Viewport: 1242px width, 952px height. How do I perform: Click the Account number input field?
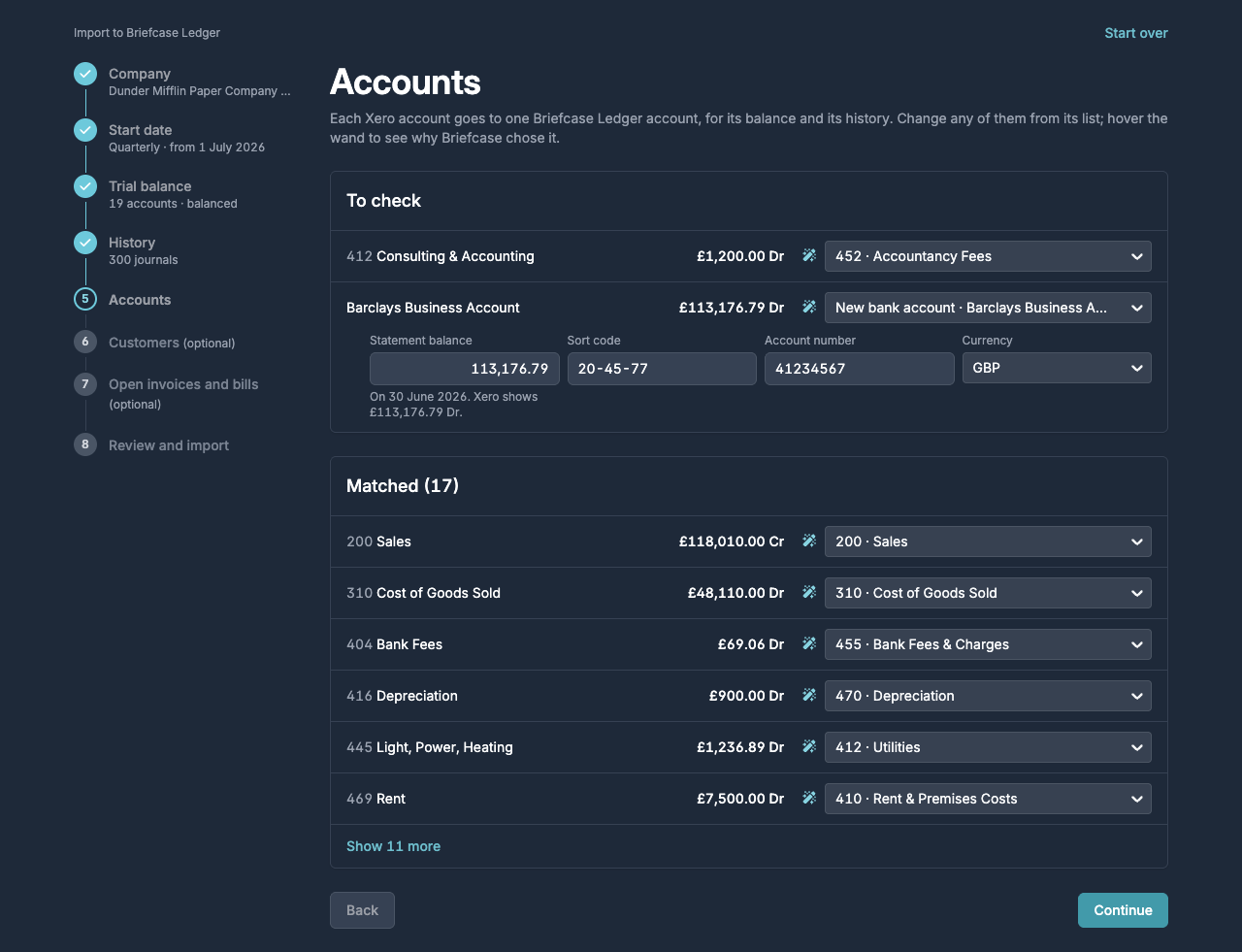point(859,369)
